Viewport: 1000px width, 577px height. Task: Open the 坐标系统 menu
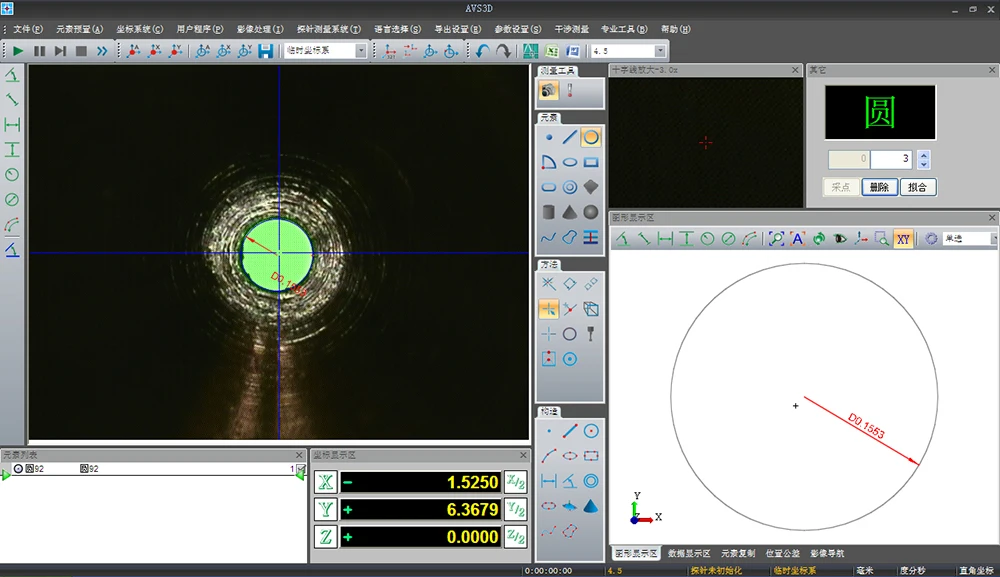click(x=139, y=29)
